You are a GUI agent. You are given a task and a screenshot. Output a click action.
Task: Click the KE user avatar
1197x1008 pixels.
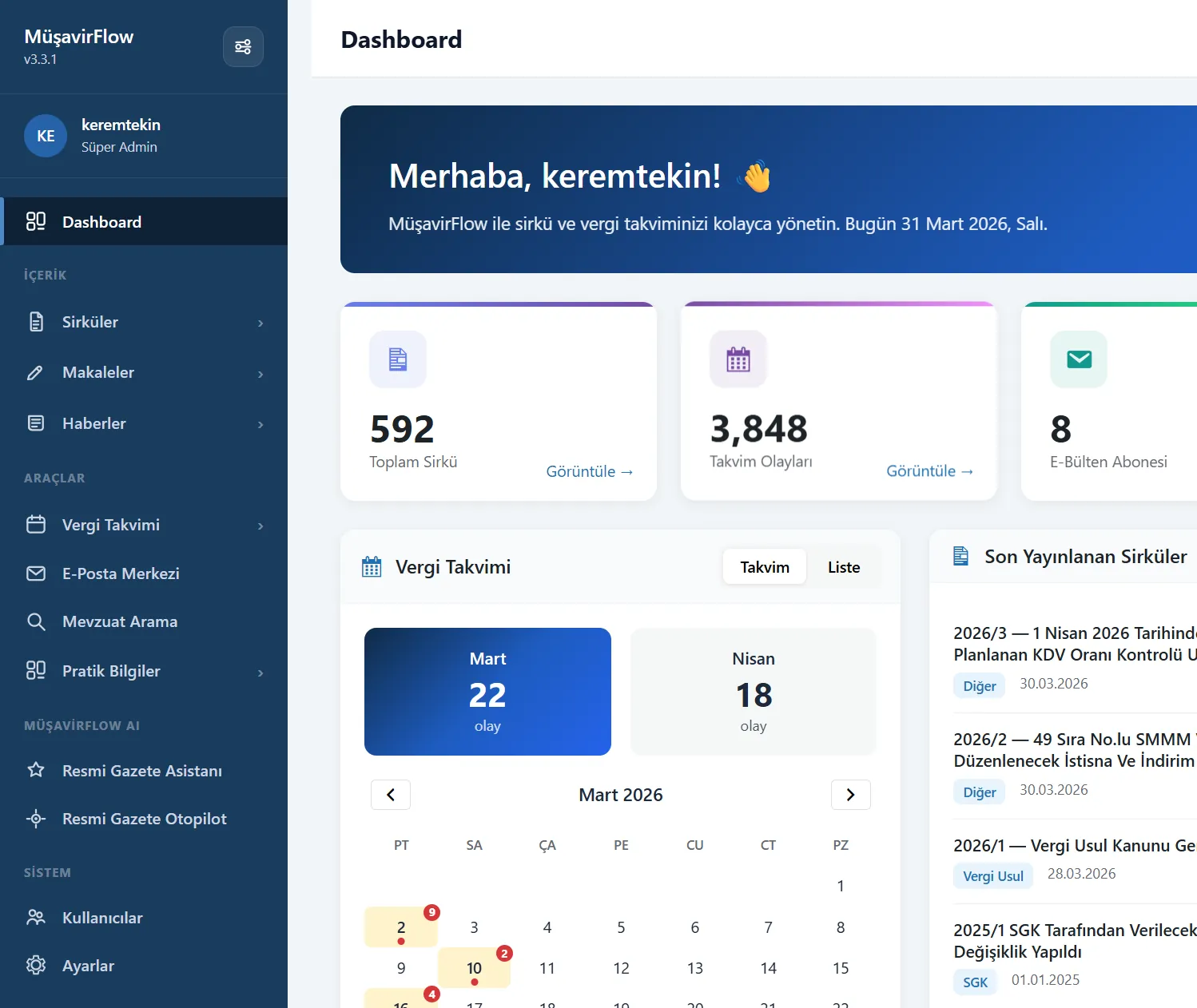[x=46, y=136]
